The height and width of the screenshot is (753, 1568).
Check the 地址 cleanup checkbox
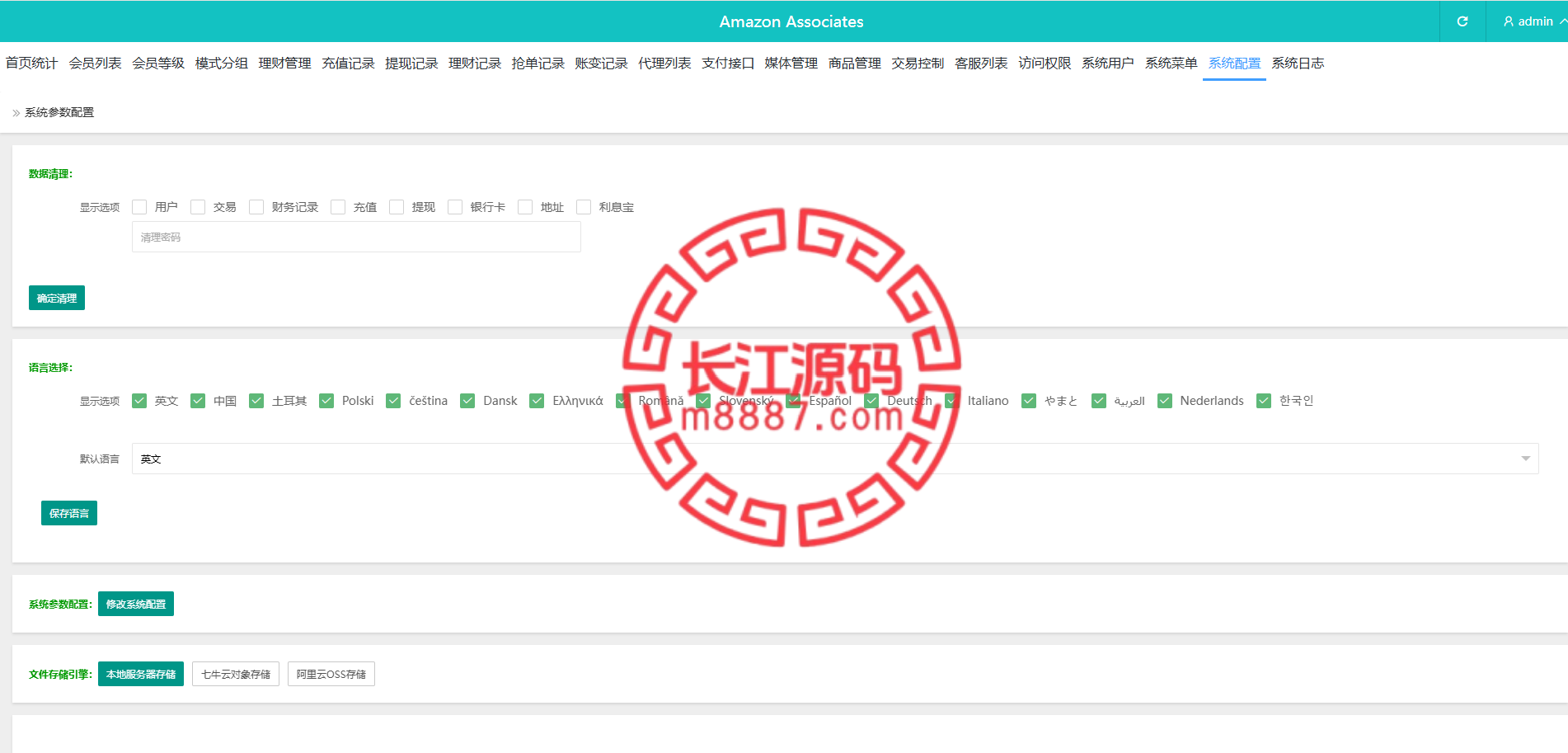coord(525,207)
